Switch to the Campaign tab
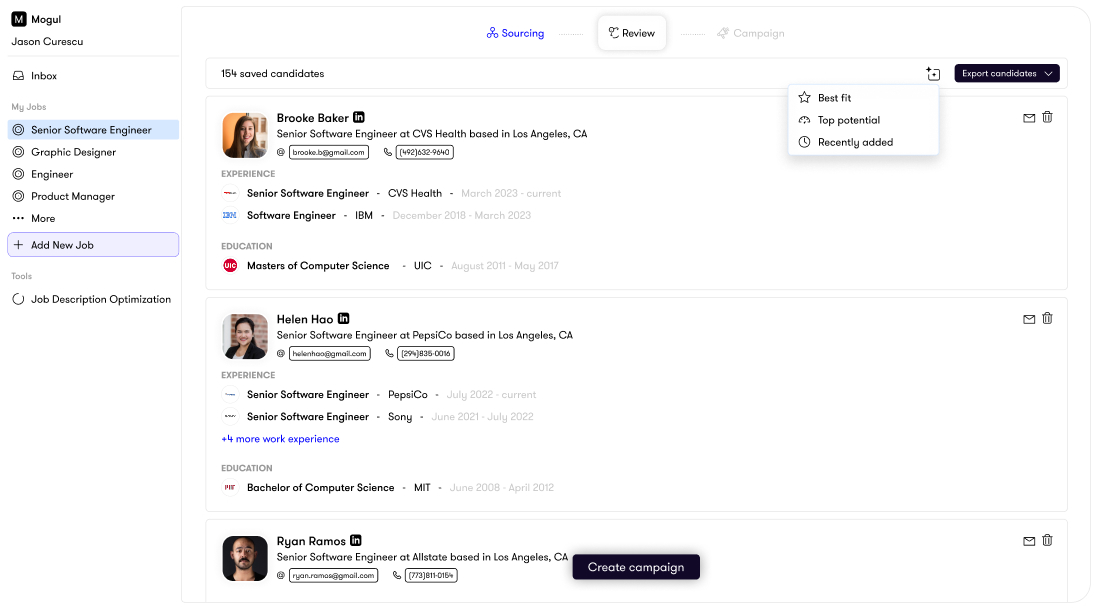 click(750, 33)
